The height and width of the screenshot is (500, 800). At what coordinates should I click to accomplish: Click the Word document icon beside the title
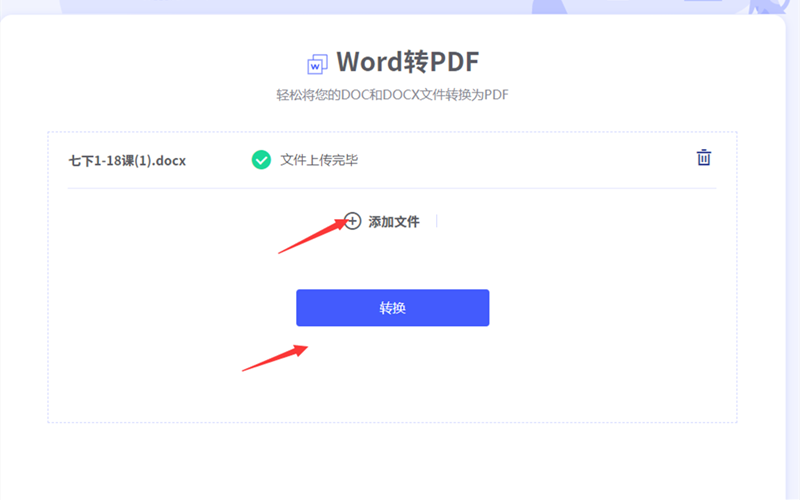pos(317,63)
